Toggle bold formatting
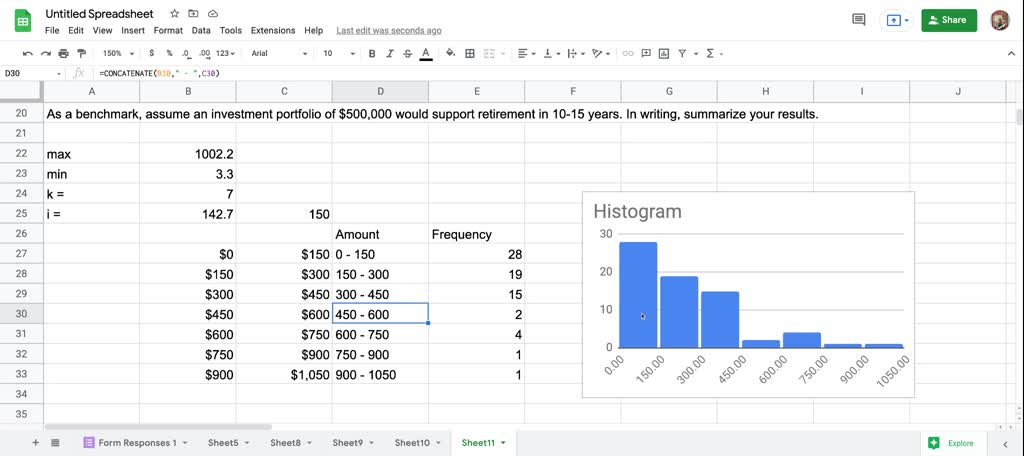 (372, 53)
